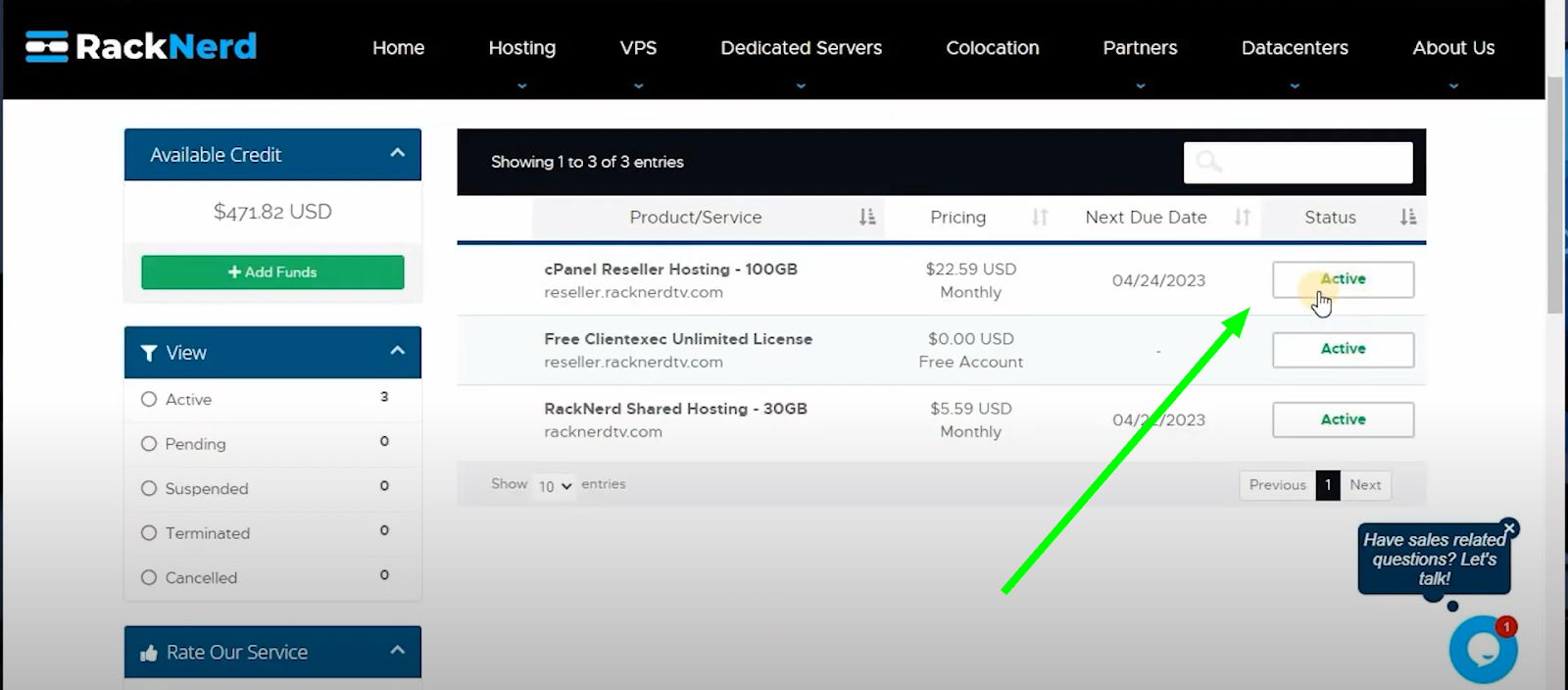
Task: Go to the Home menu item
Action: (x=398, y=48)
